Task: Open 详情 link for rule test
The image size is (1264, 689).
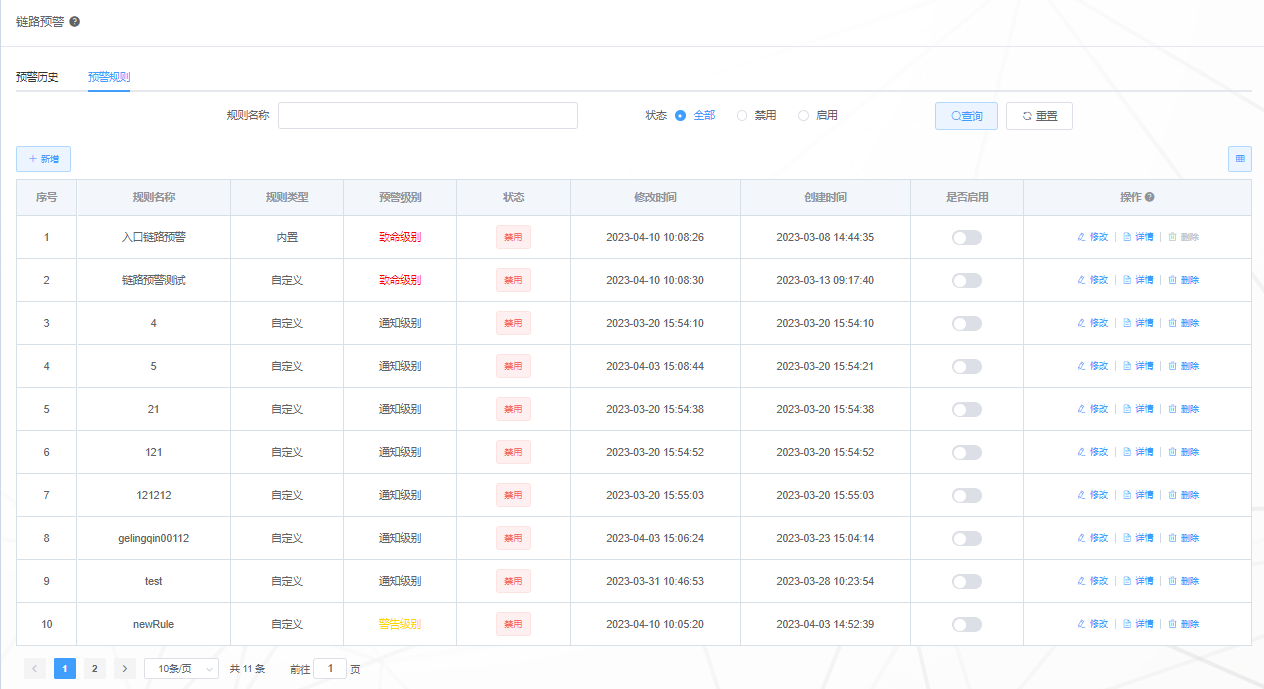Action: [x=1144, y=581]
